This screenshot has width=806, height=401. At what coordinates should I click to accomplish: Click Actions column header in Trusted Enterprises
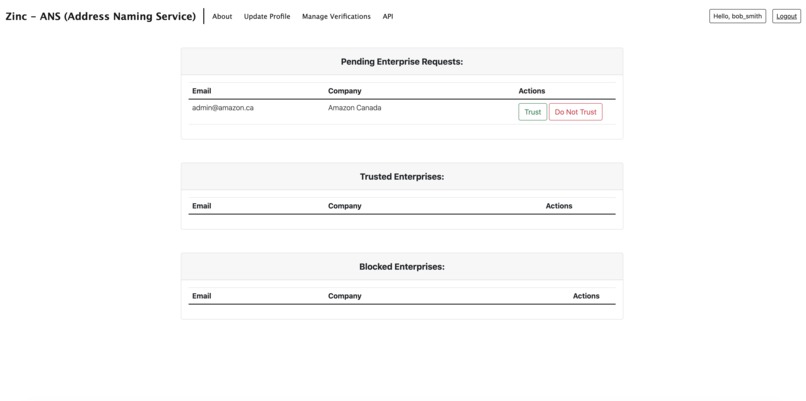pyautogui.click(x=559, y=206)
